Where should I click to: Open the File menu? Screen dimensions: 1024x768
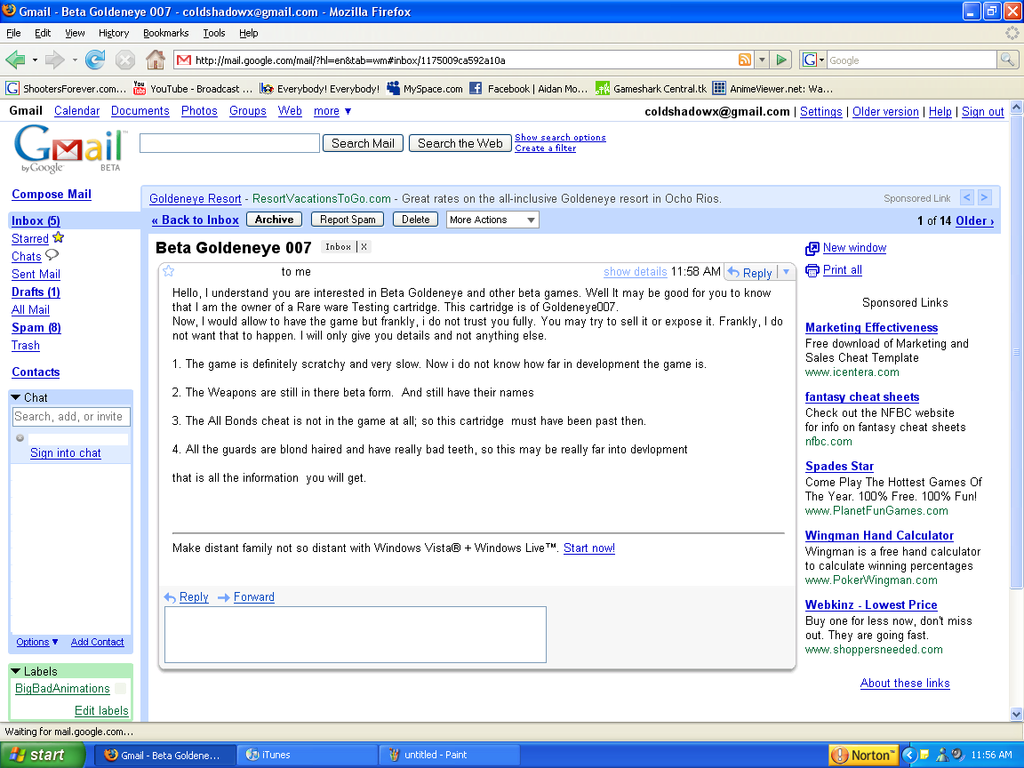click(x=13, y=33)
